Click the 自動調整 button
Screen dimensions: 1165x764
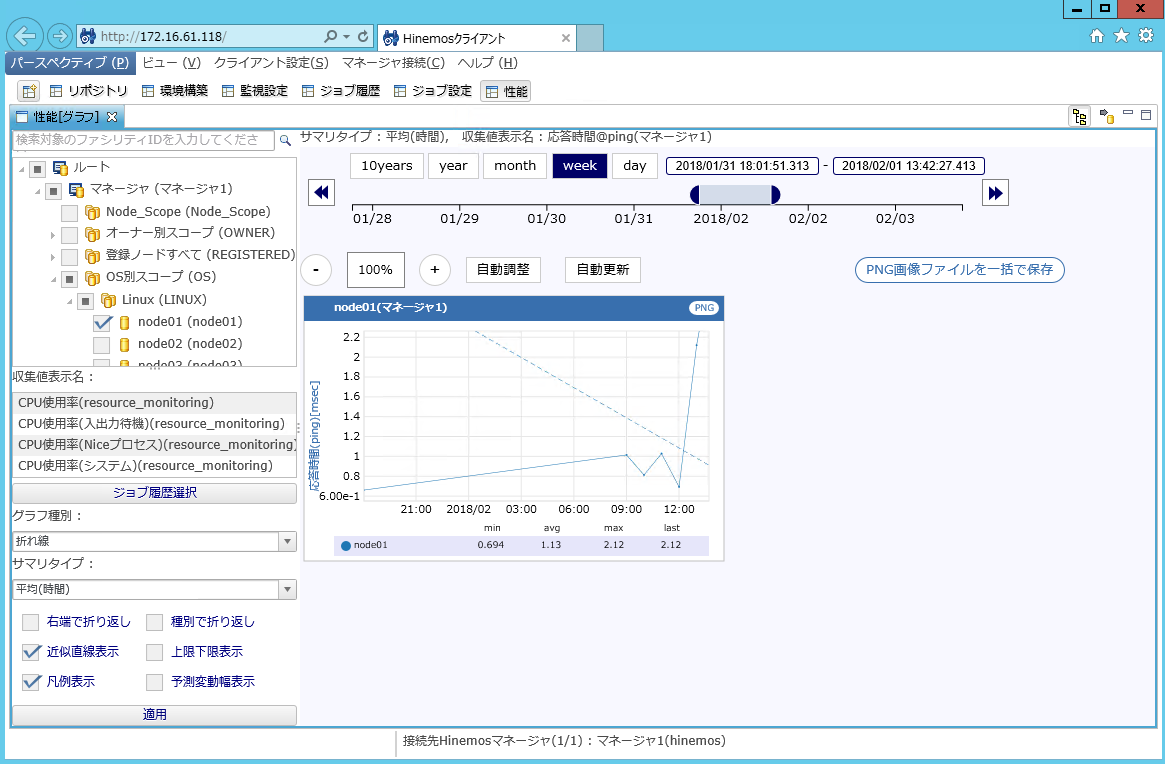503,269
